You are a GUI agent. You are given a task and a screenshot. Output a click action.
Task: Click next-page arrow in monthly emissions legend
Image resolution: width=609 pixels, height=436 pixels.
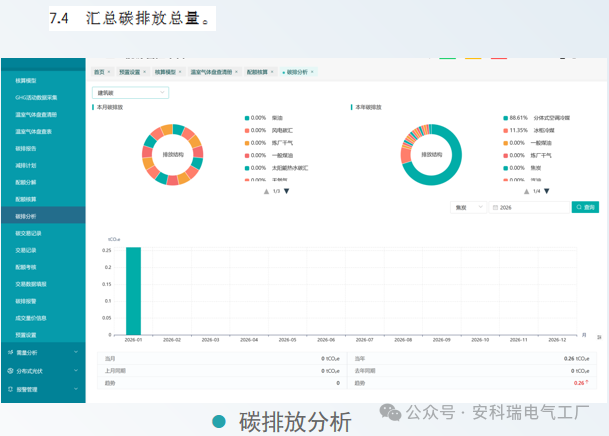[x=287, y=191]
